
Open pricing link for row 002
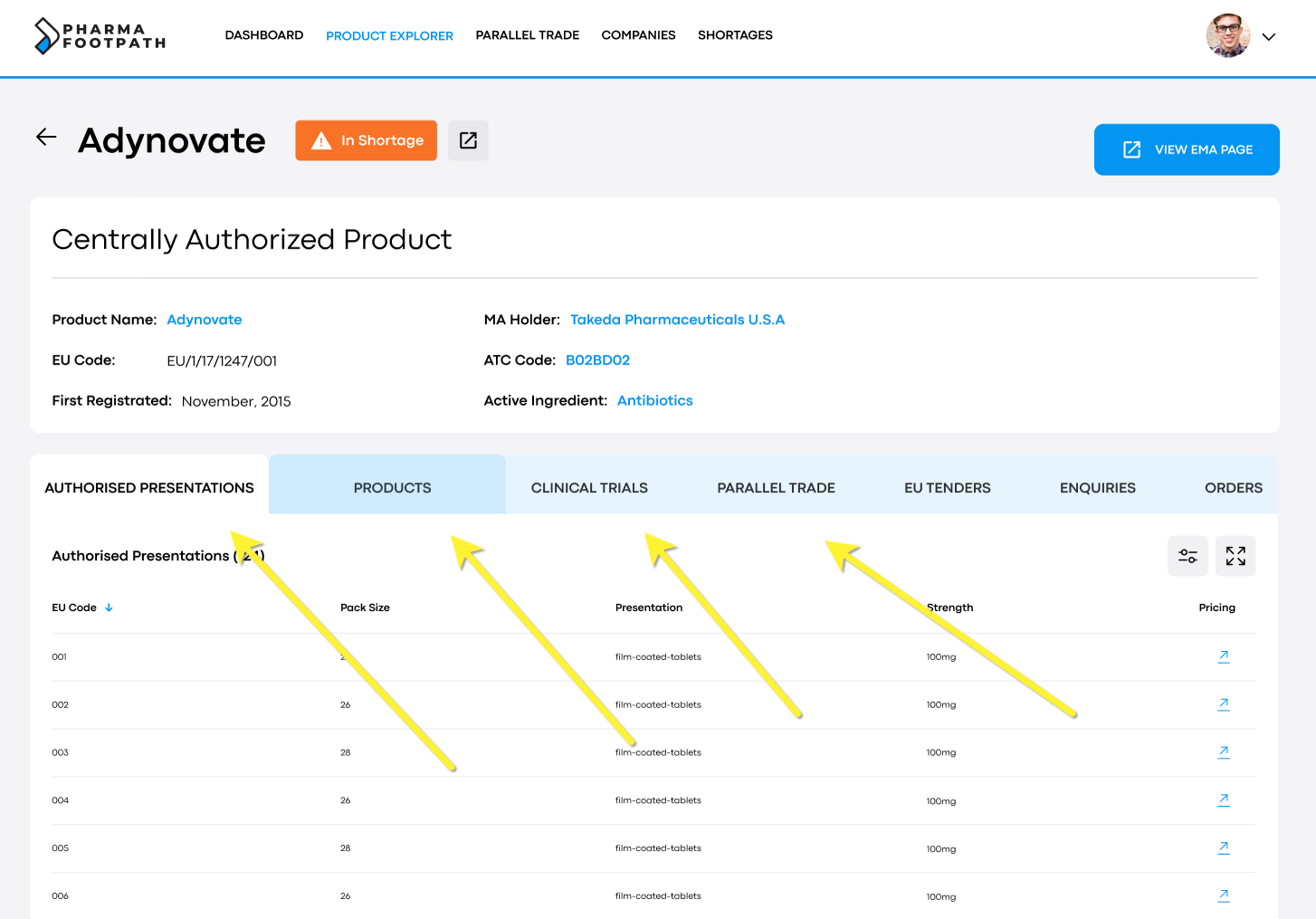[1224, 704]
